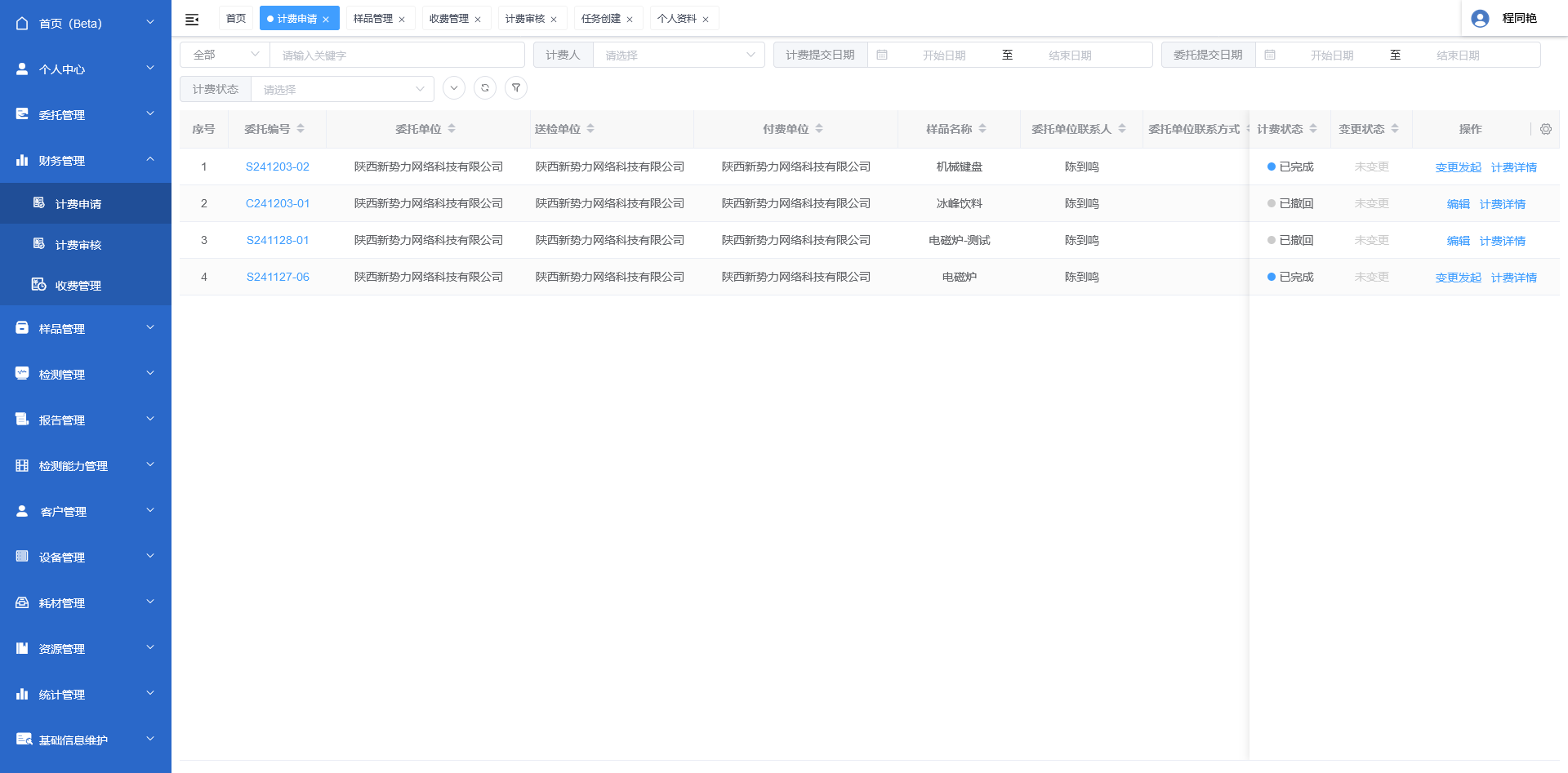Click the 机械键盘 sample name cell
Image resolution: width=1568 pixels, height=773 pixels.
pyautogui.click(x=960, y=167)
